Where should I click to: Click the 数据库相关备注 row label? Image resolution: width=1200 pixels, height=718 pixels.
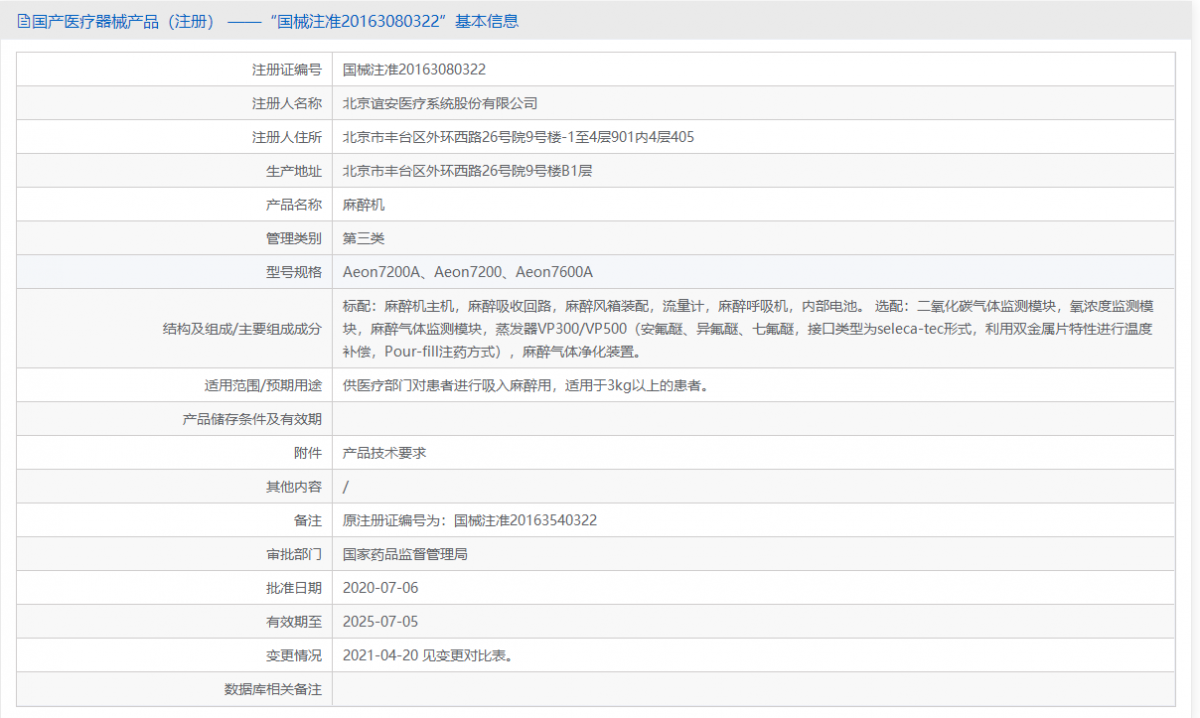pyautogui.click(x=272, y=690)
